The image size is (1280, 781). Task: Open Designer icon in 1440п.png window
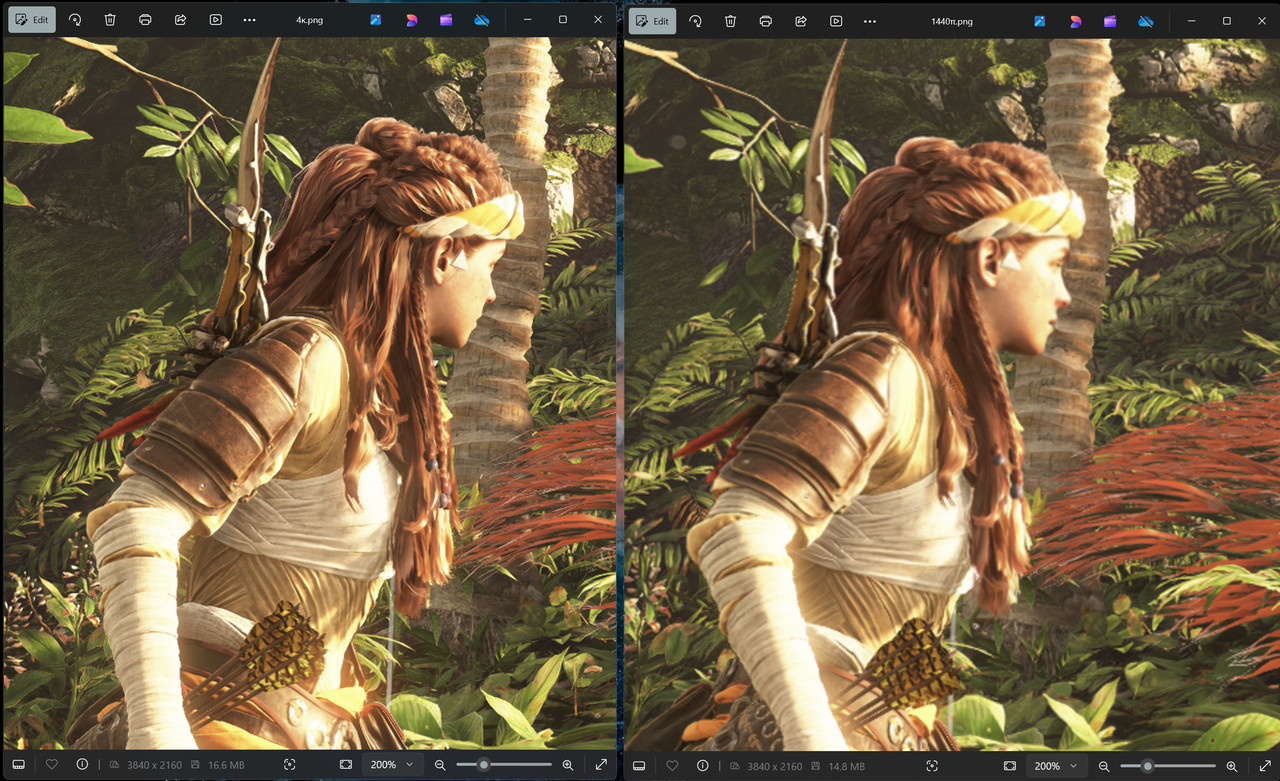click(x=1075, y=21)
